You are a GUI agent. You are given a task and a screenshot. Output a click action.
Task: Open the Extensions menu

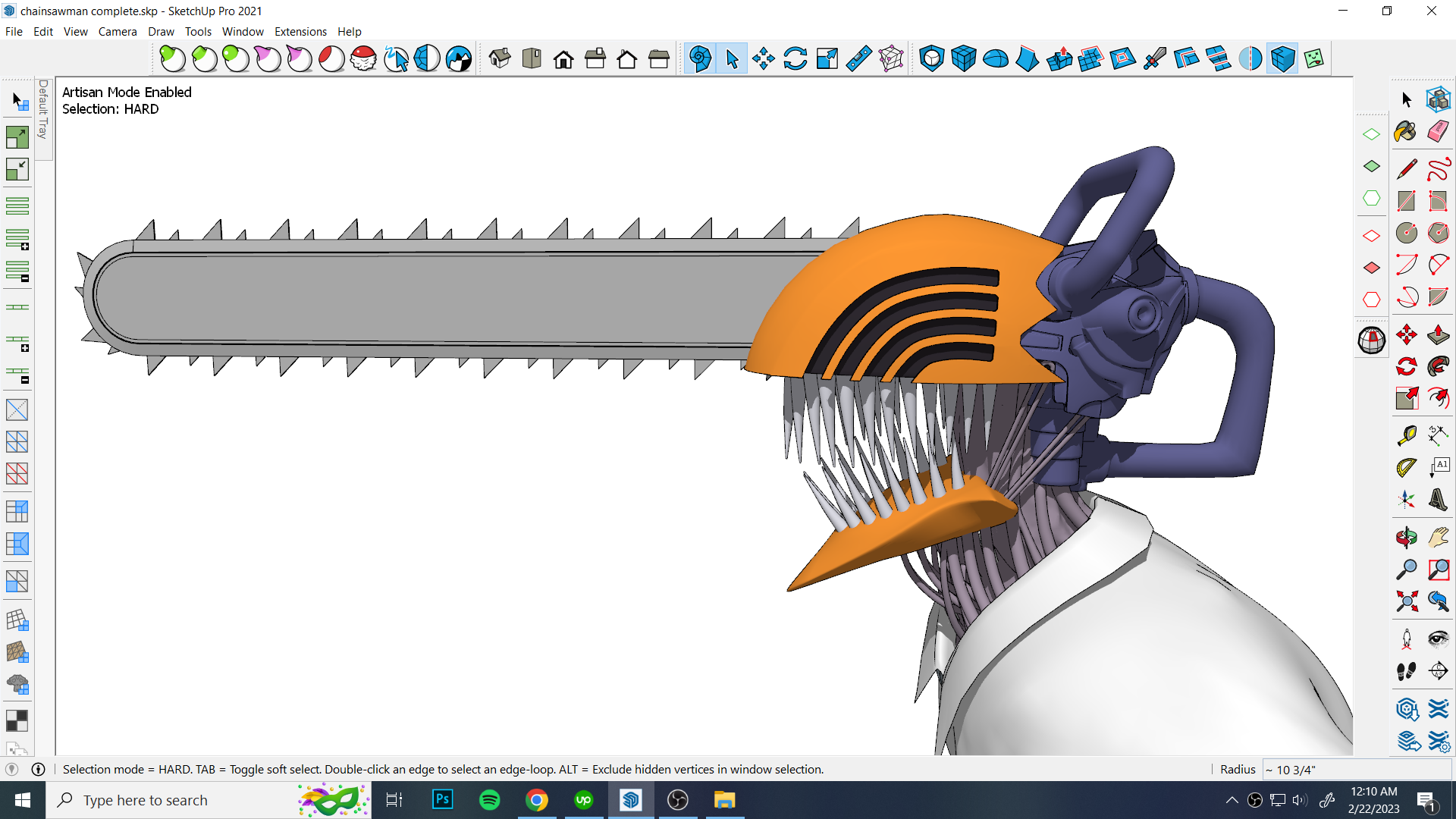[300, 32]
